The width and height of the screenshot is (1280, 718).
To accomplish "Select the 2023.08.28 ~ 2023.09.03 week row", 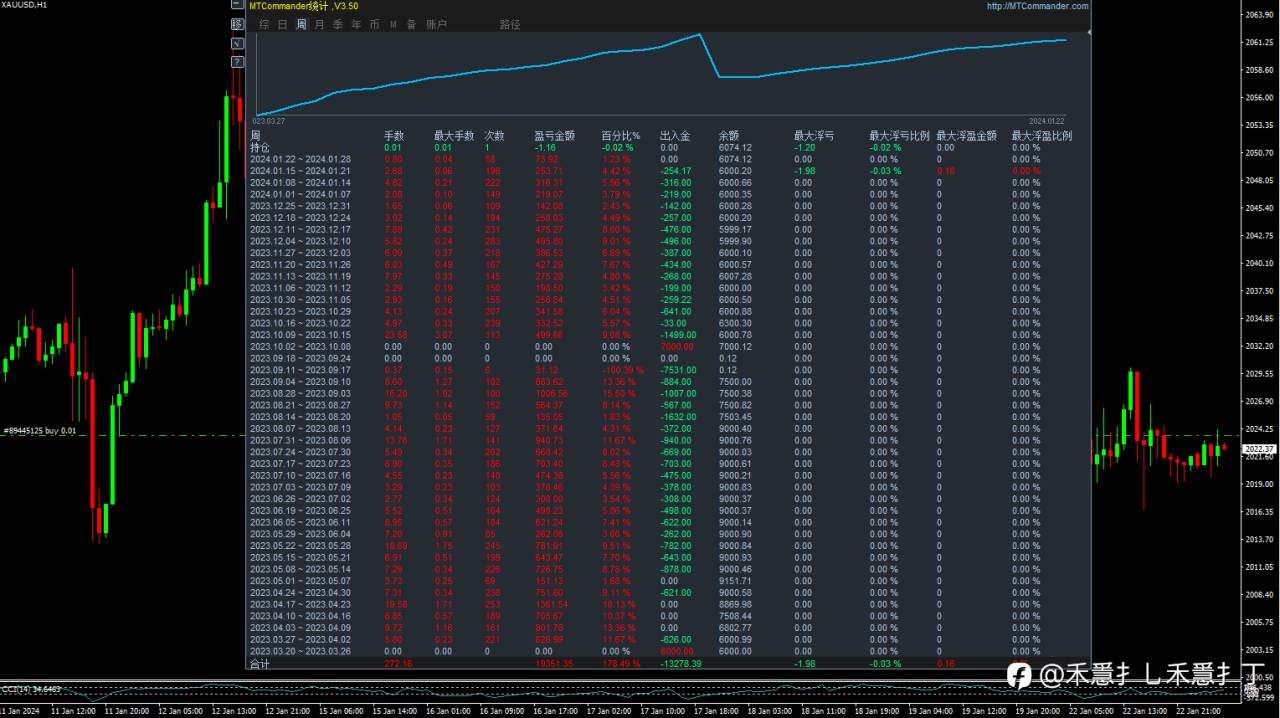I will 668,393.
